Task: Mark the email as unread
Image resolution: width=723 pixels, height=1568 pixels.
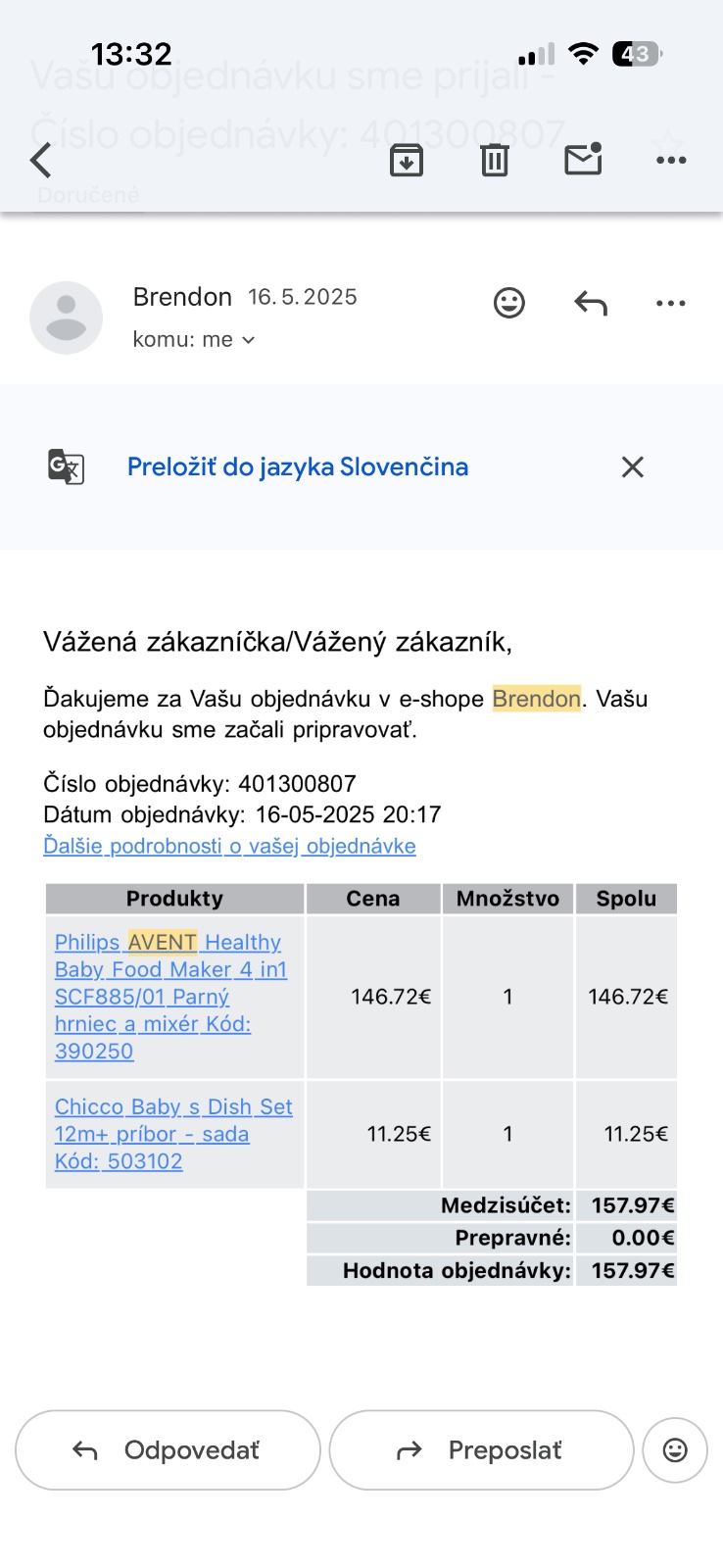Action: point(583,159)
